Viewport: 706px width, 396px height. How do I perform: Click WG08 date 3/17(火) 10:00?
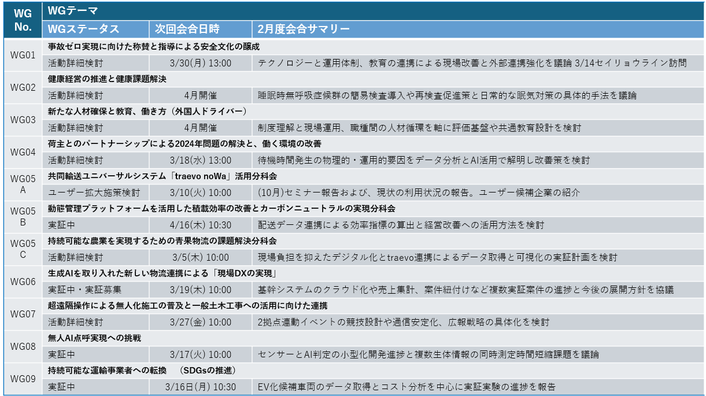point(200,355)
